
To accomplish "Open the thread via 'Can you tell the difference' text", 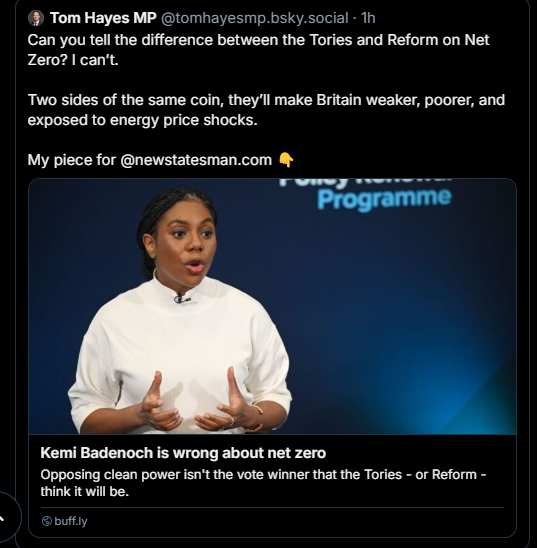I will pyautogui.click(x=258, y=50).
